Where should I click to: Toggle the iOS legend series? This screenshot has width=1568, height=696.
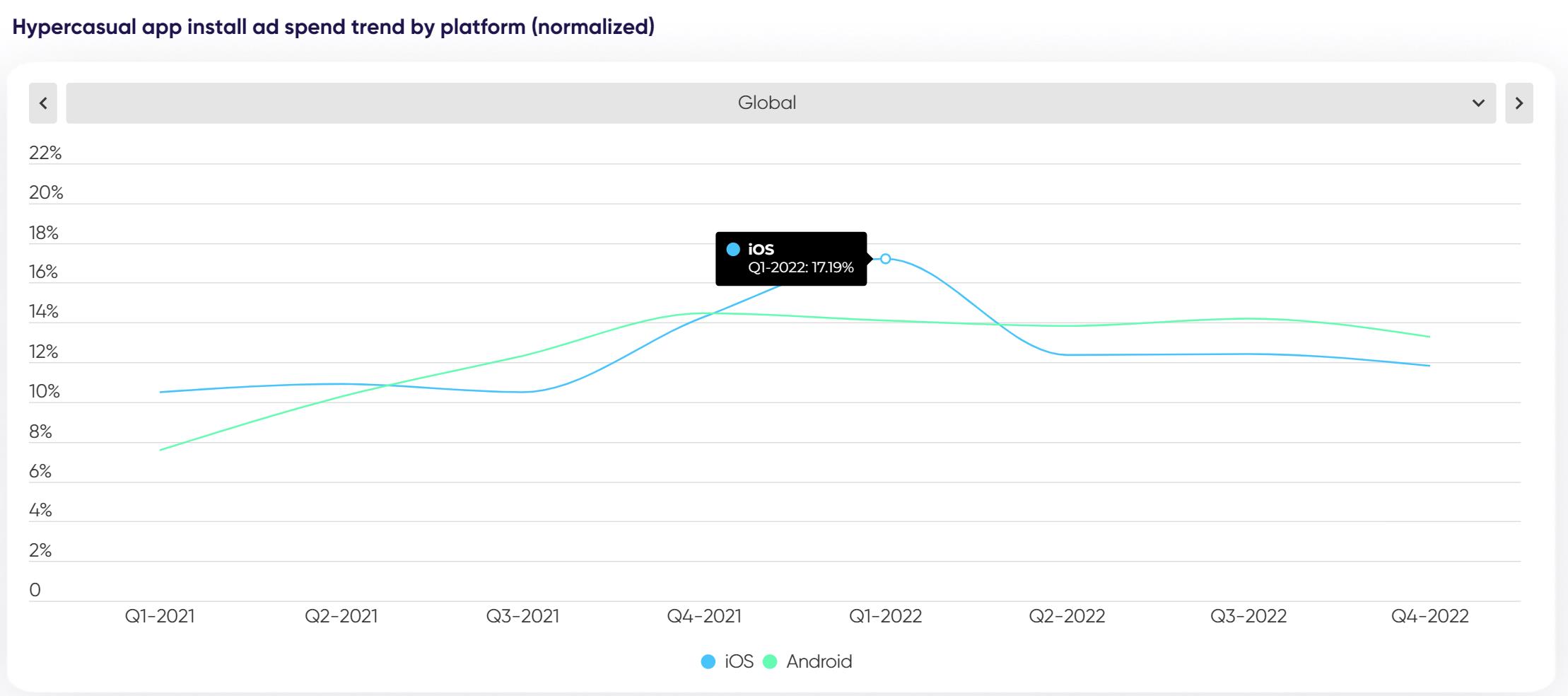739,661
